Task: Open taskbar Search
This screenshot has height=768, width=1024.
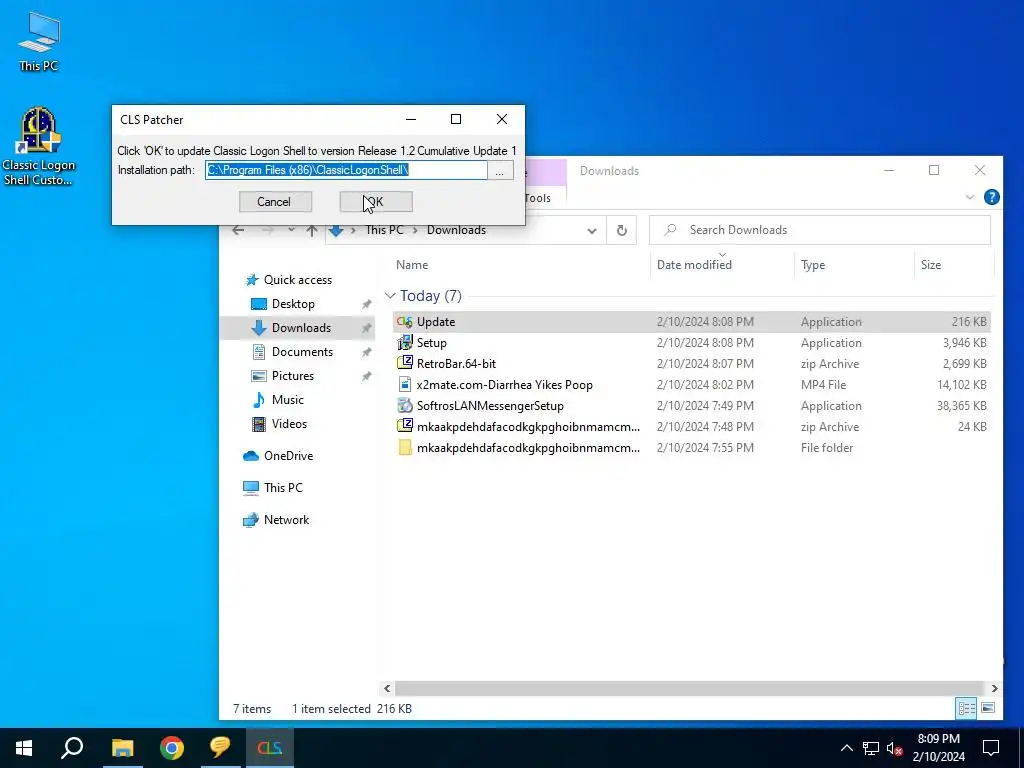Action: (x=72, y=748)
